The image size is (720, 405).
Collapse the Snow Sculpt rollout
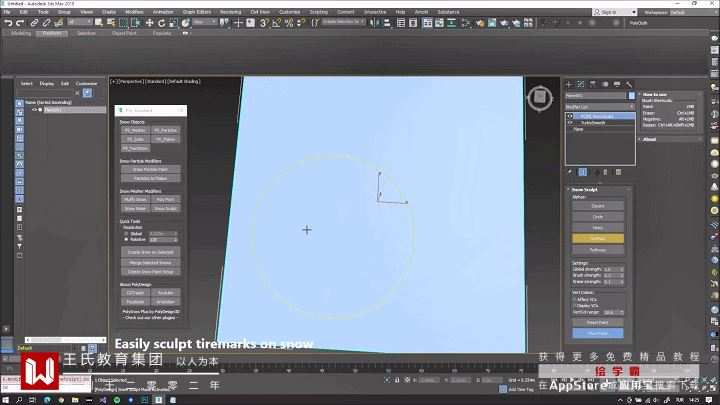(584, 190)
